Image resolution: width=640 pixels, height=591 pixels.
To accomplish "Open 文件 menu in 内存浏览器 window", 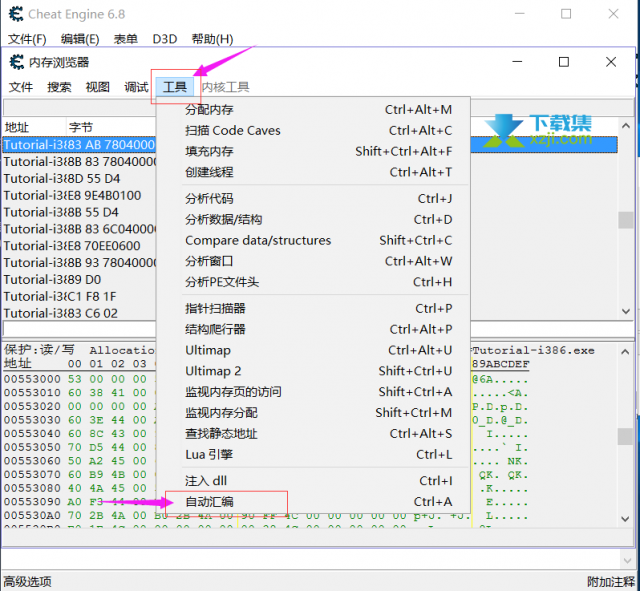I will 21,87.
